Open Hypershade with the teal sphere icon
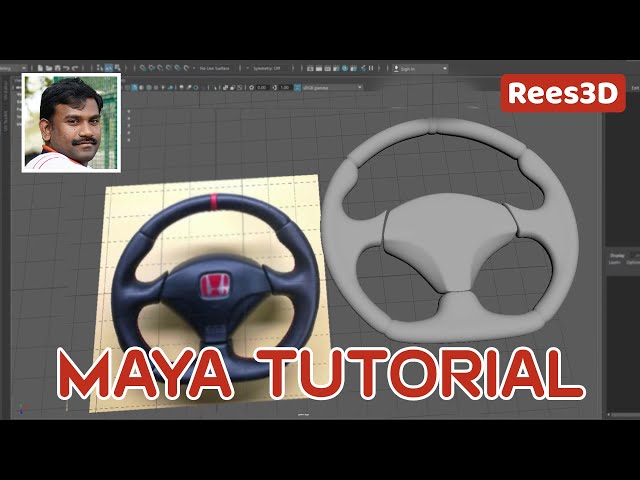The width and height of the screenshot is (640, 480). (x=345, y=68)
